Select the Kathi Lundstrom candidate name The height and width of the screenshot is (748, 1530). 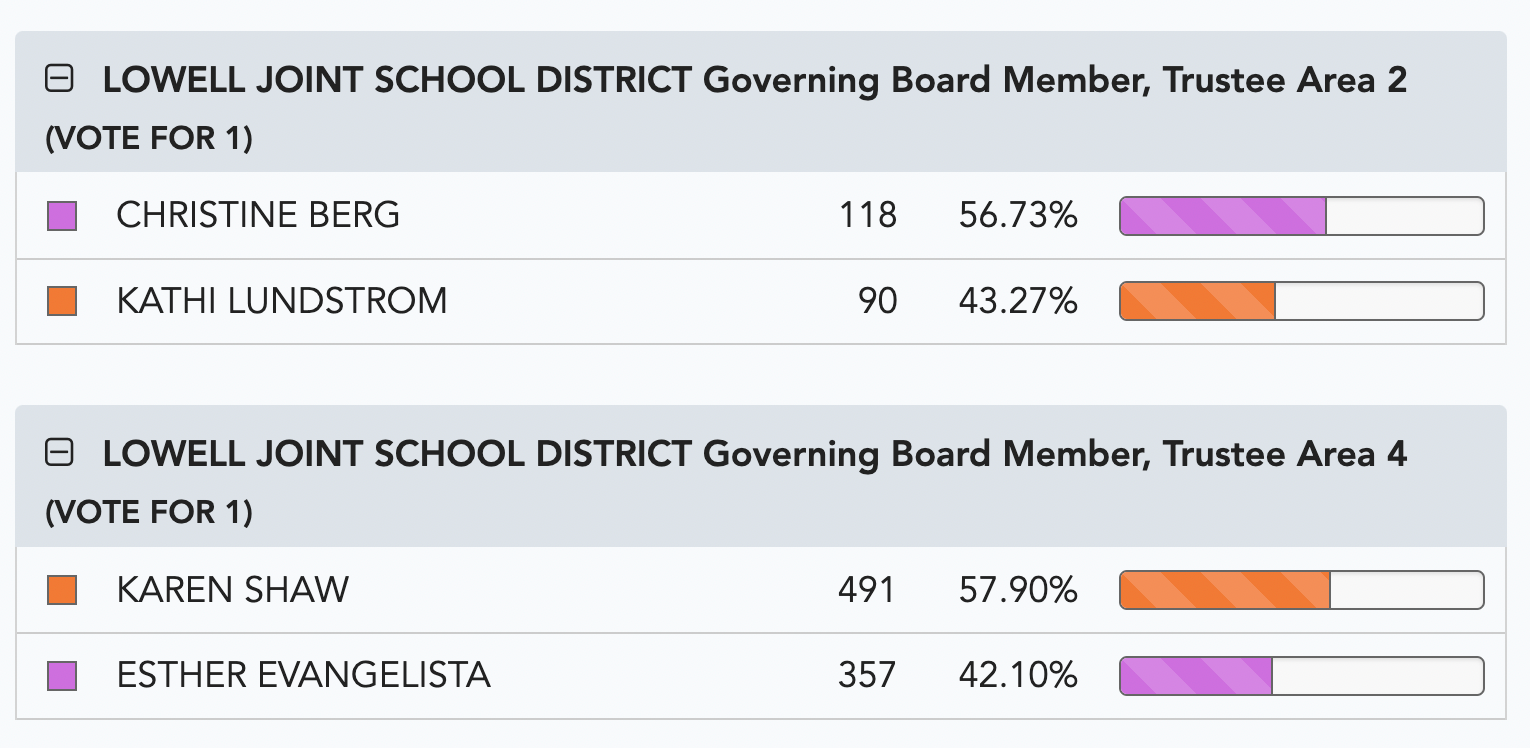click(282, 301)
